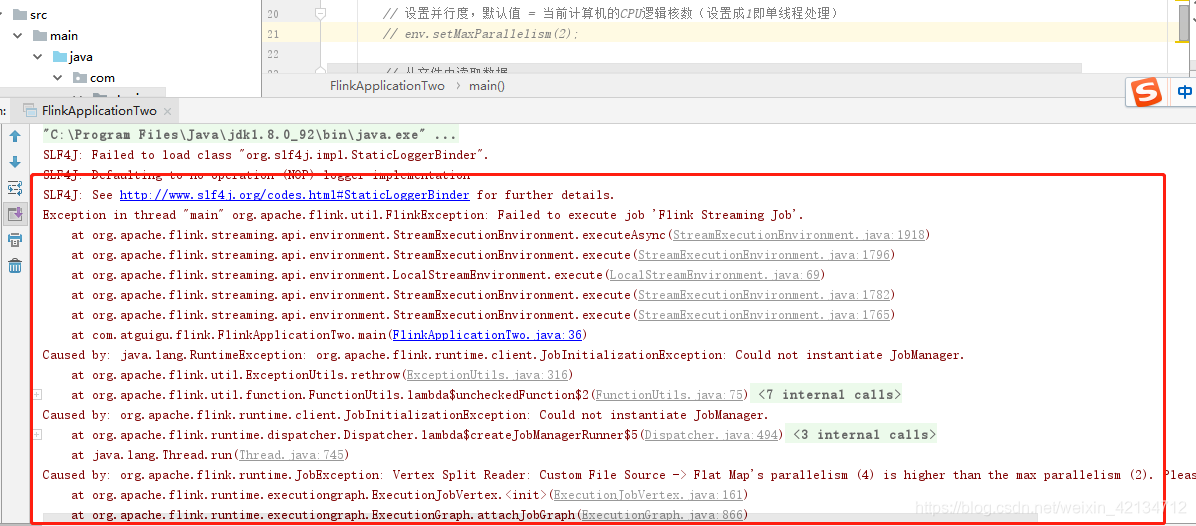
Task: Open LocalStreamEnvironment.java:69 link
Action: 716,274
